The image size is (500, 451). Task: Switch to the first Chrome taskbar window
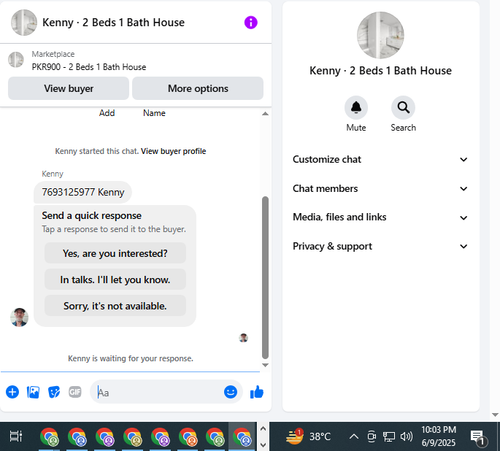point(49,437)
